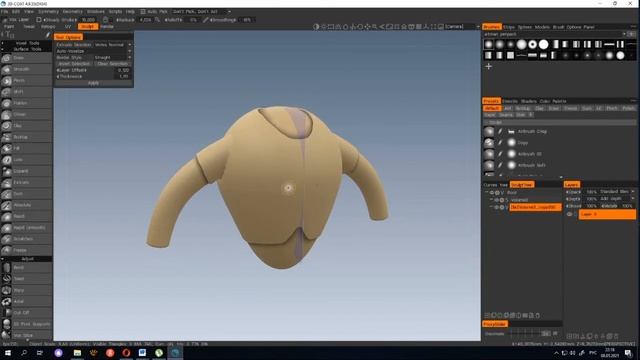The width and height of the screenshot is (640, 360).
Task: Select the Copy preset in the list
Action: tap(523, 143)
